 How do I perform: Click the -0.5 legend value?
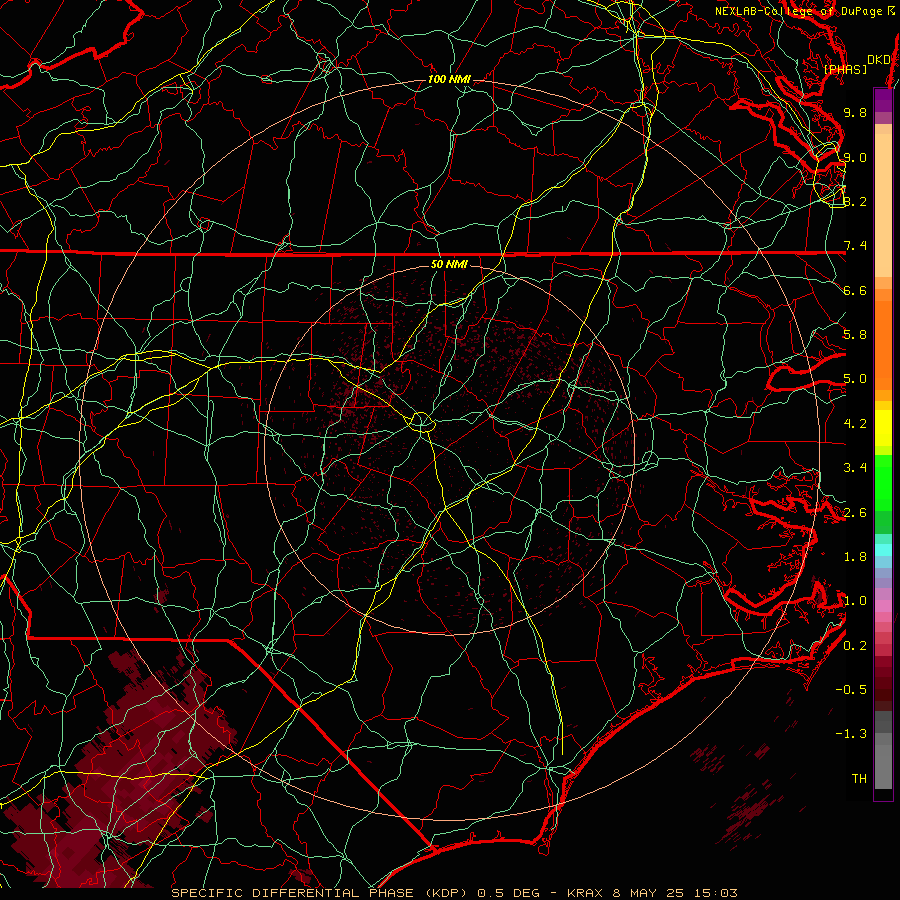[x=851, y=690]
